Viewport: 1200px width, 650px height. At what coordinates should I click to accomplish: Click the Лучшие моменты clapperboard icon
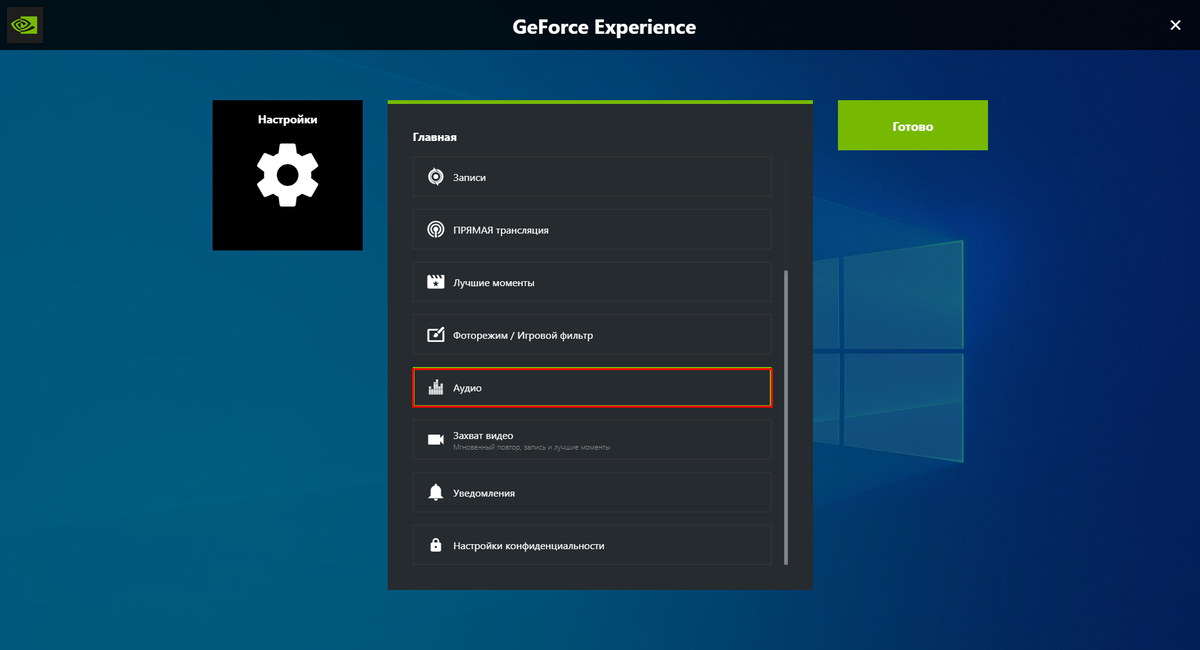[435, 282]
